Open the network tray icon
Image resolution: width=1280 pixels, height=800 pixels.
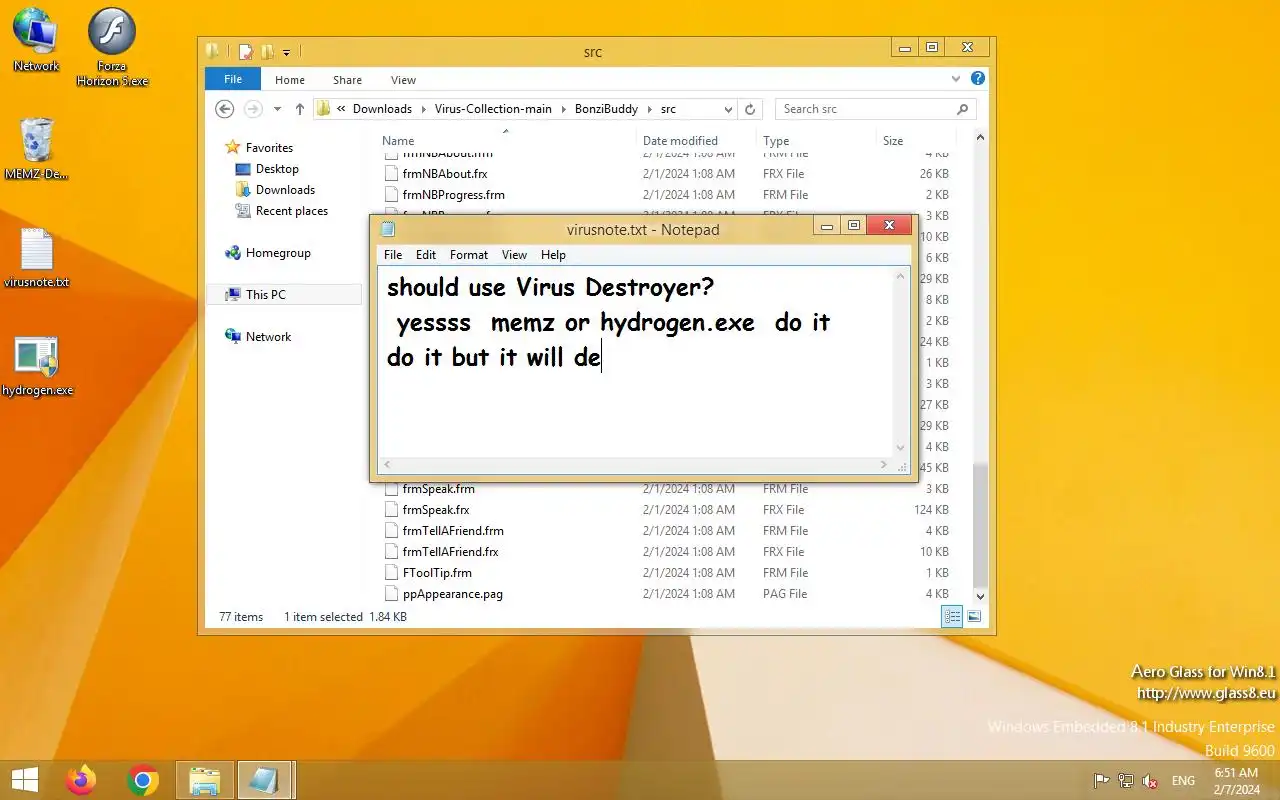(x=1126, y=781)
